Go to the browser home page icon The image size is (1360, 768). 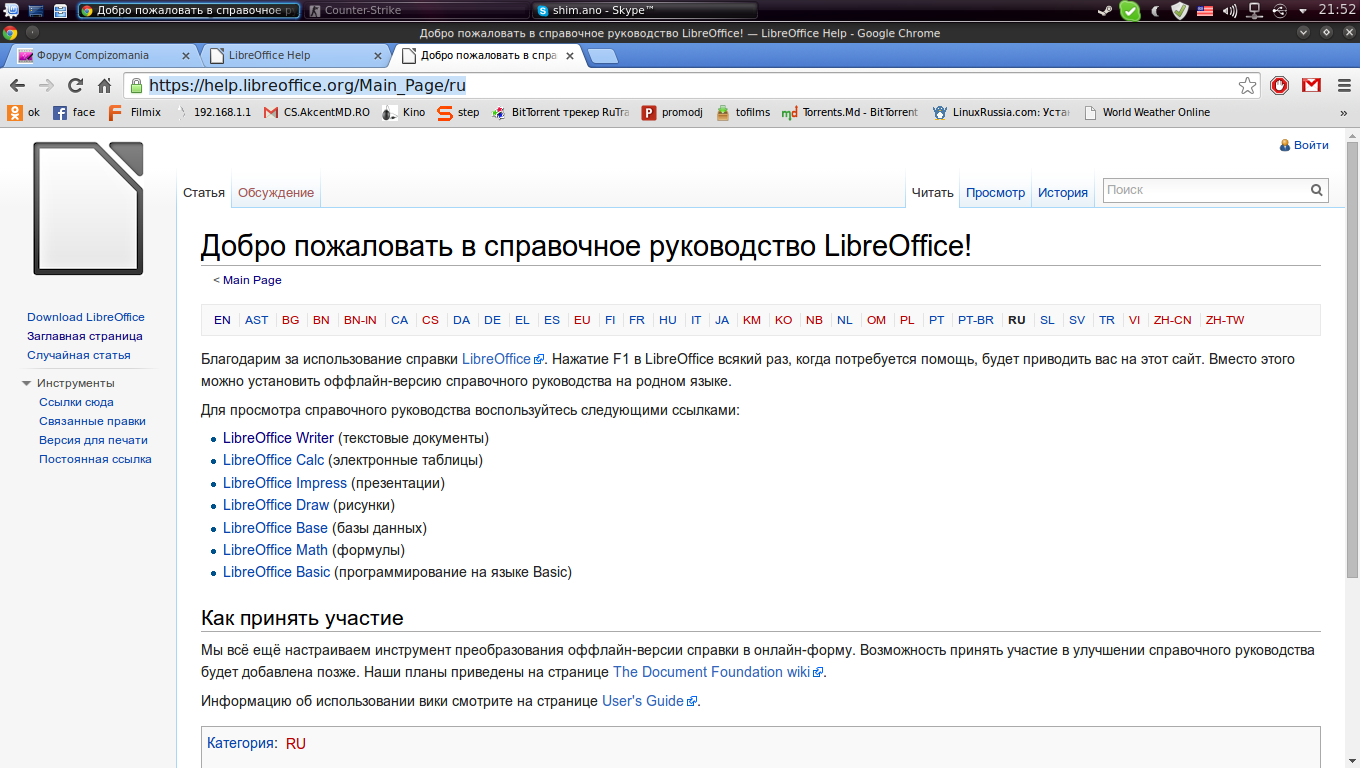tap(104, 86)
